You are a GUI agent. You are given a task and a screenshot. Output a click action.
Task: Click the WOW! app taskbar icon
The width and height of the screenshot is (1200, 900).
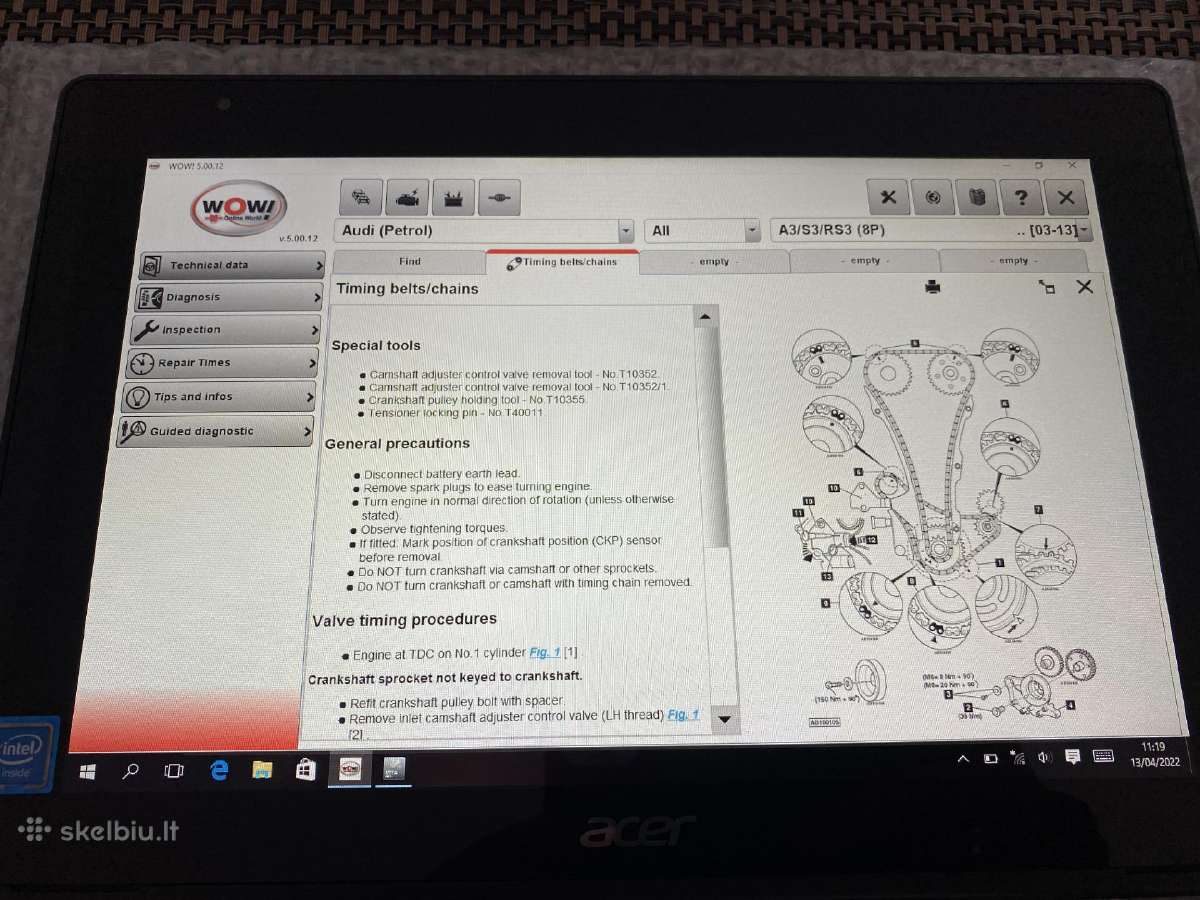[350, 769]
